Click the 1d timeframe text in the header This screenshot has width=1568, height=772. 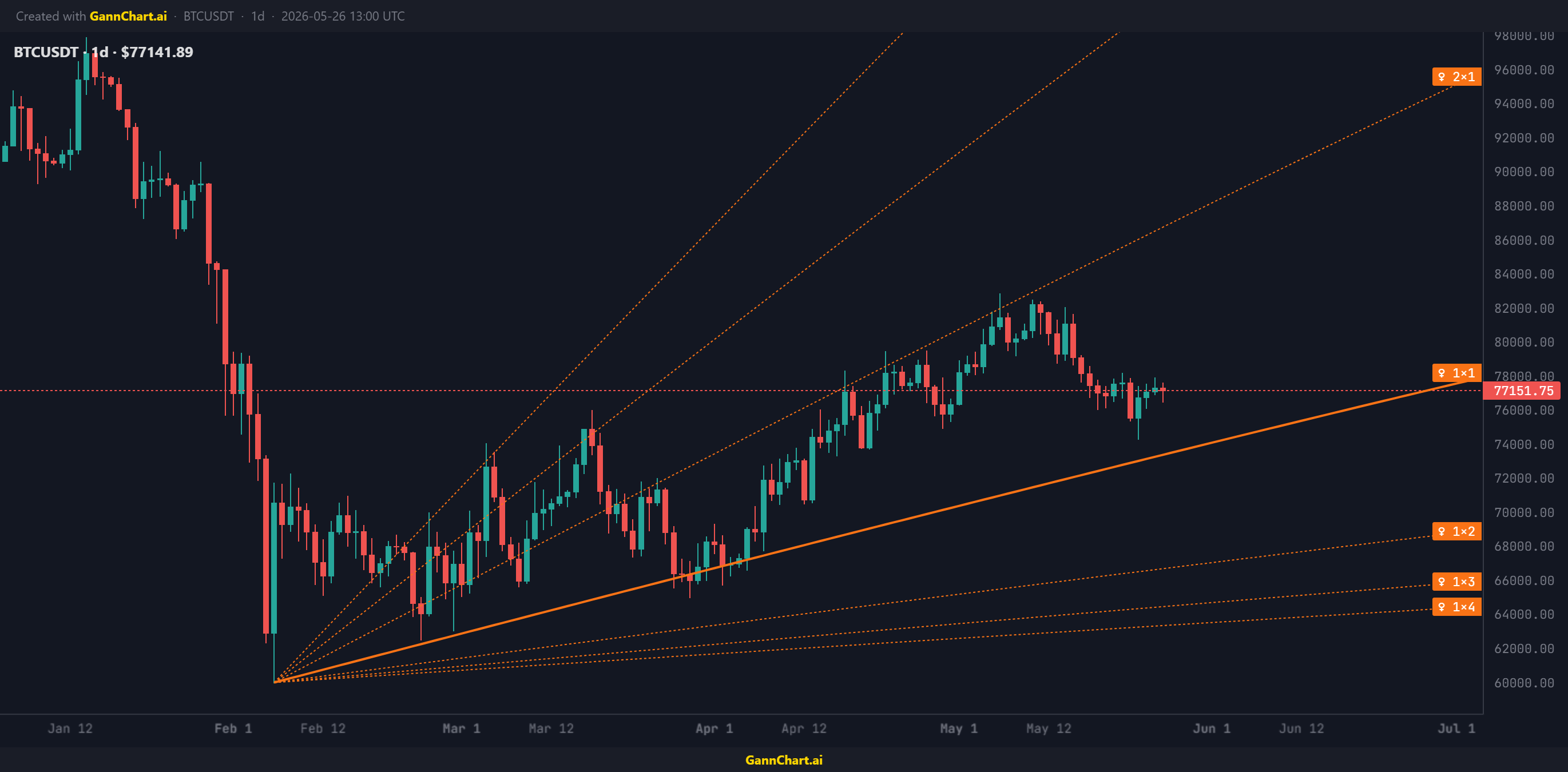coord(257,17)
